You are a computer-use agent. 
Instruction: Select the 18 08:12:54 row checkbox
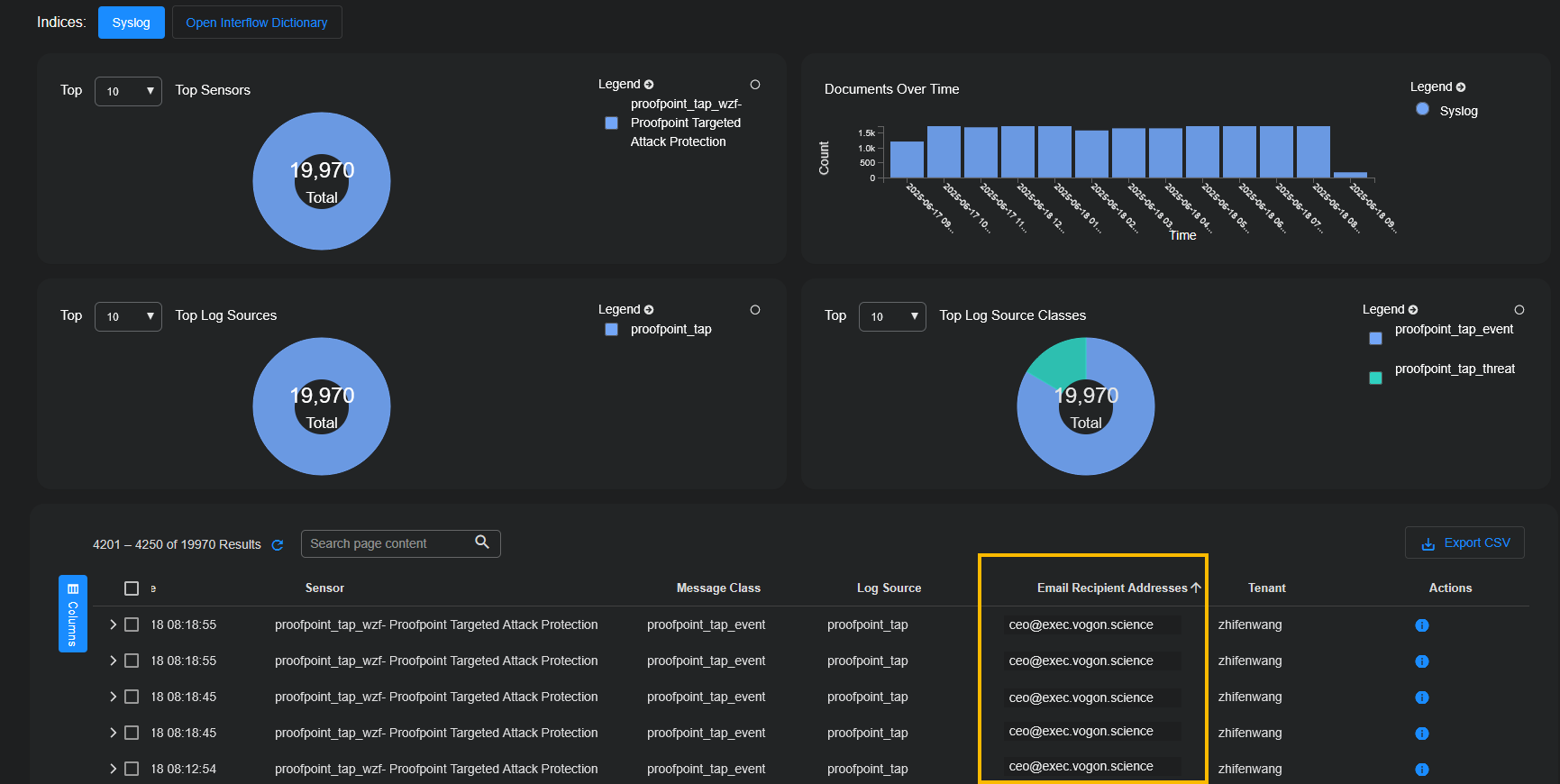click(x=132, y=769)
